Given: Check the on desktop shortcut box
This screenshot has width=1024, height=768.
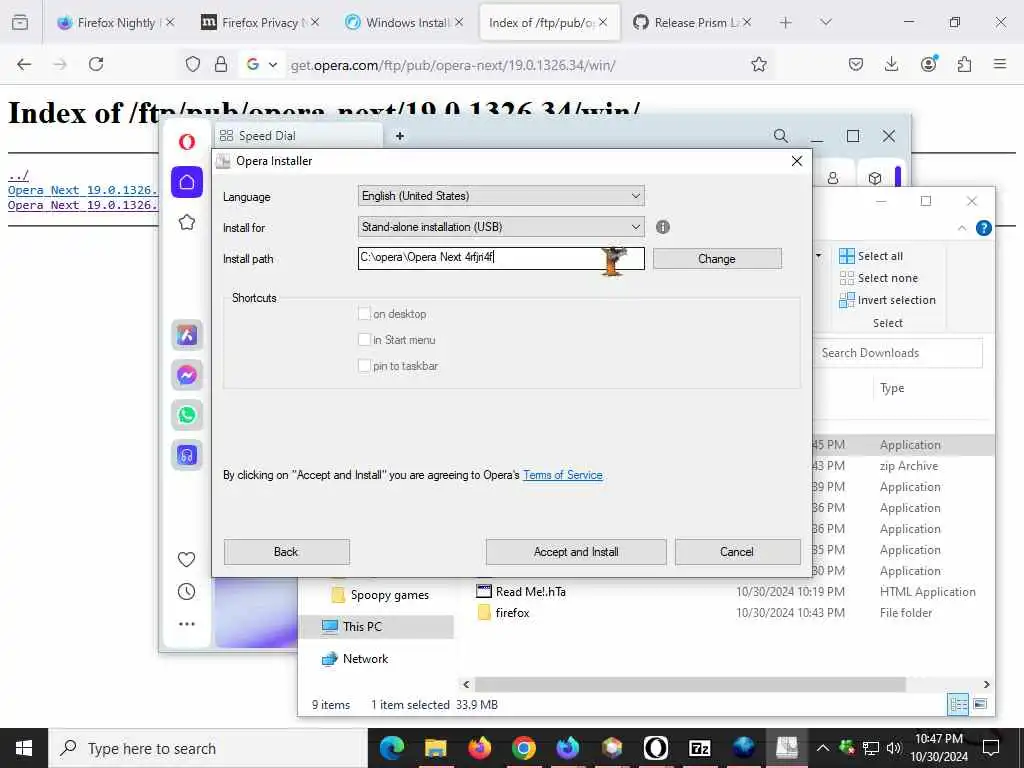Looking at the screenshot, I should pyautogui.click(x=364, y=313).
